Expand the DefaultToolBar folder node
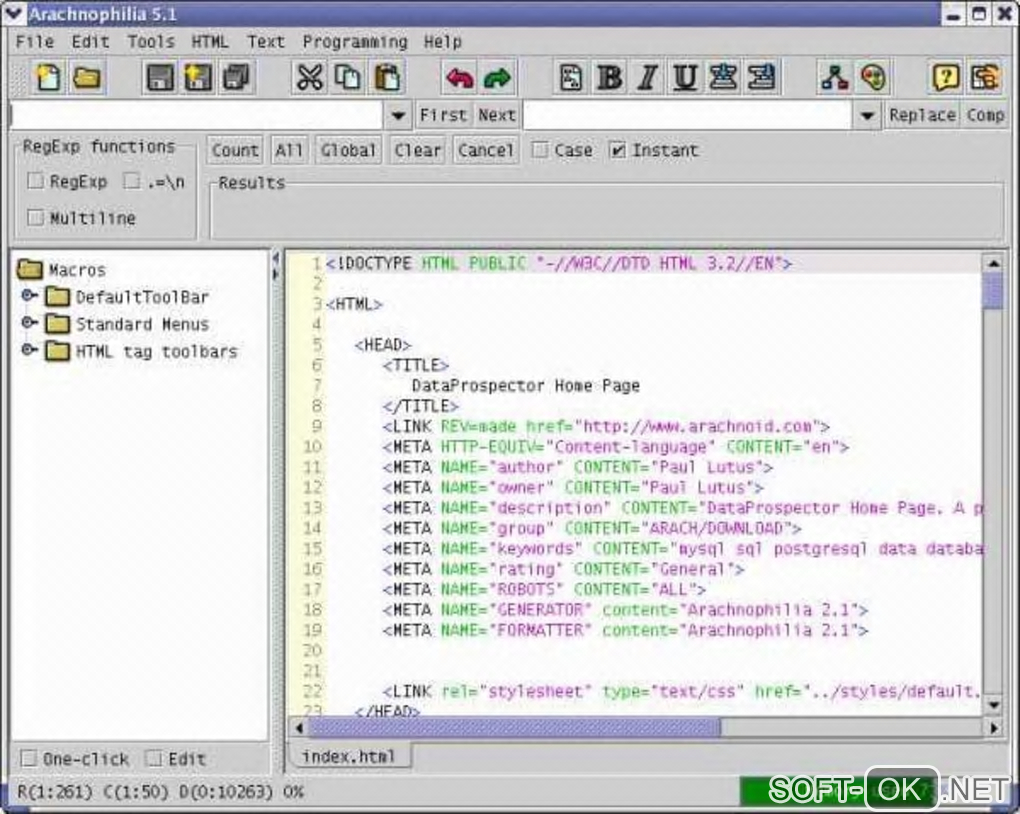The image size is (1020, 814). click(x=29, y=295)
